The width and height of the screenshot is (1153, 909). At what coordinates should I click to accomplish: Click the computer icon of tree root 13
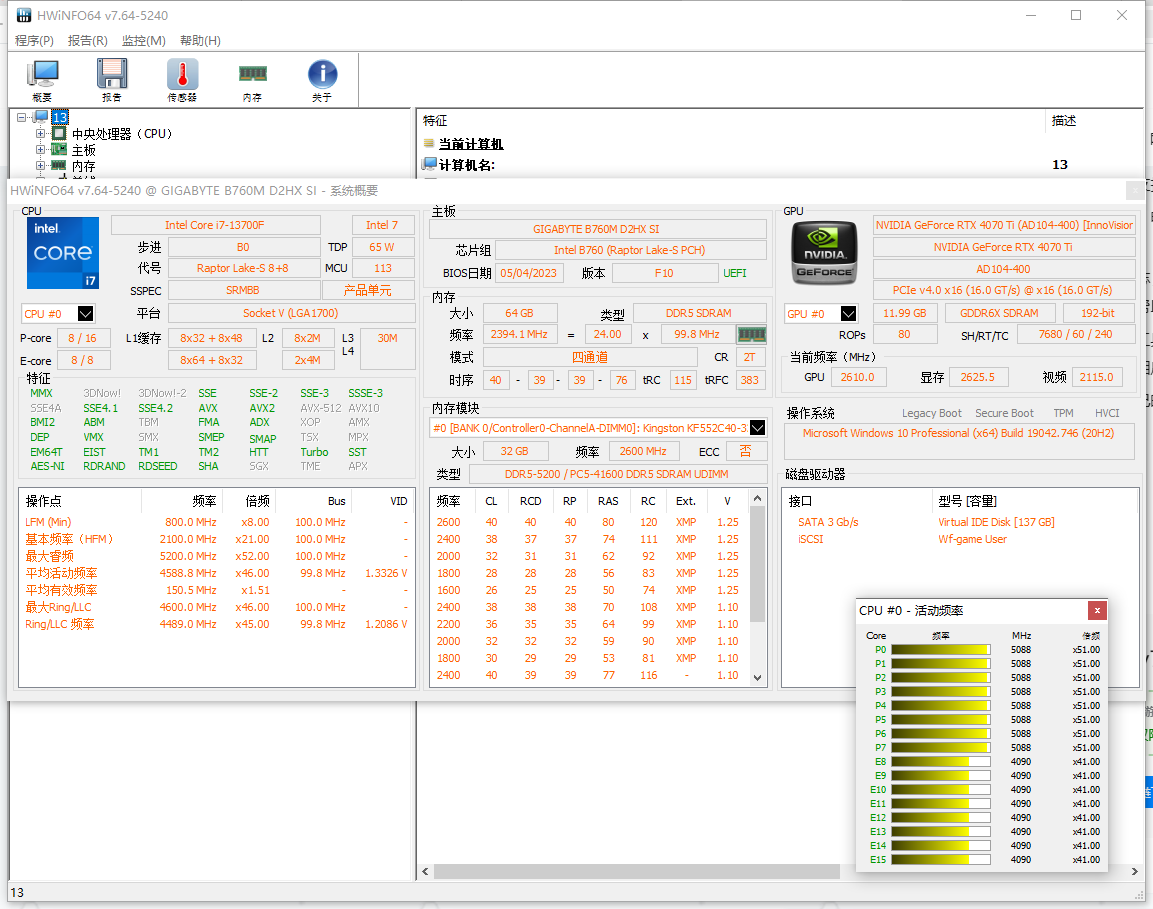point(41,117)
